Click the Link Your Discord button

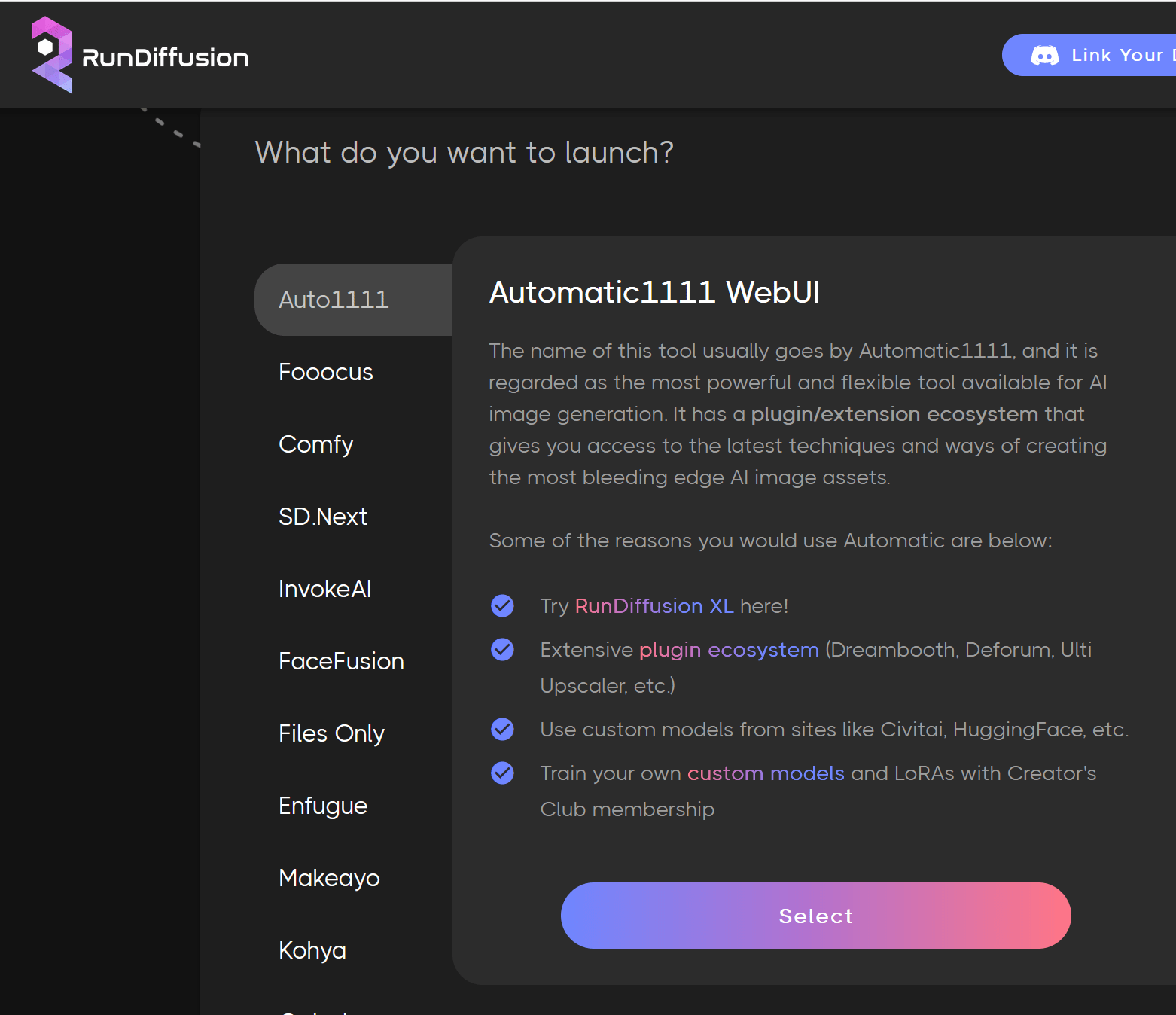pos(1089,55)
